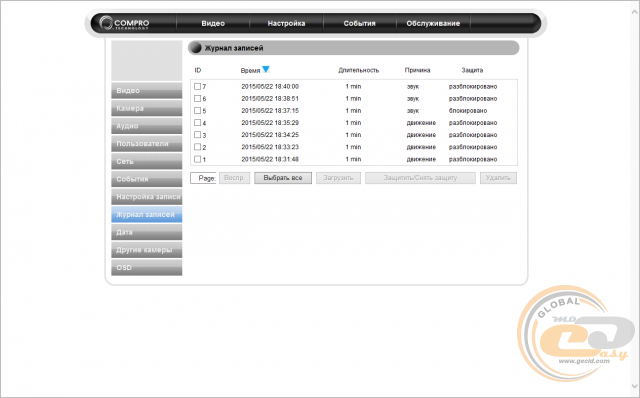Click the timestamp 2015/05/22 18:31:48

(270, 159)
